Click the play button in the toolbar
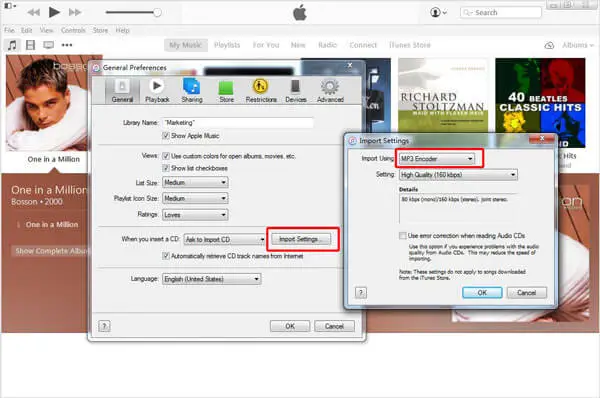This screenshot has height=398, width=600. tap(54, 12)
